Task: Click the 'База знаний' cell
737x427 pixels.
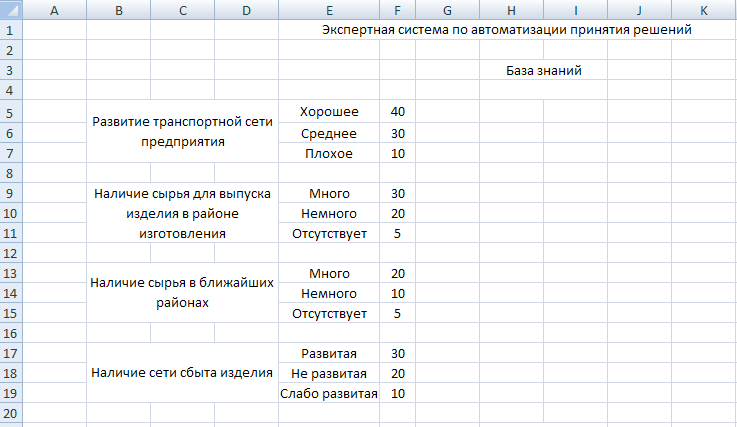Action: click(543, 70)
